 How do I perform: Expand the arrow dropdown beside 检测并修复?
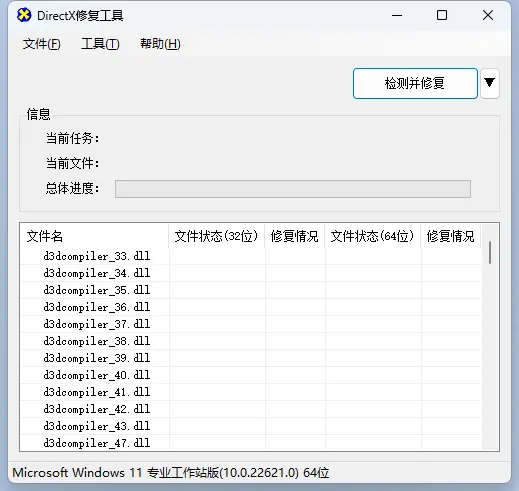489,83
